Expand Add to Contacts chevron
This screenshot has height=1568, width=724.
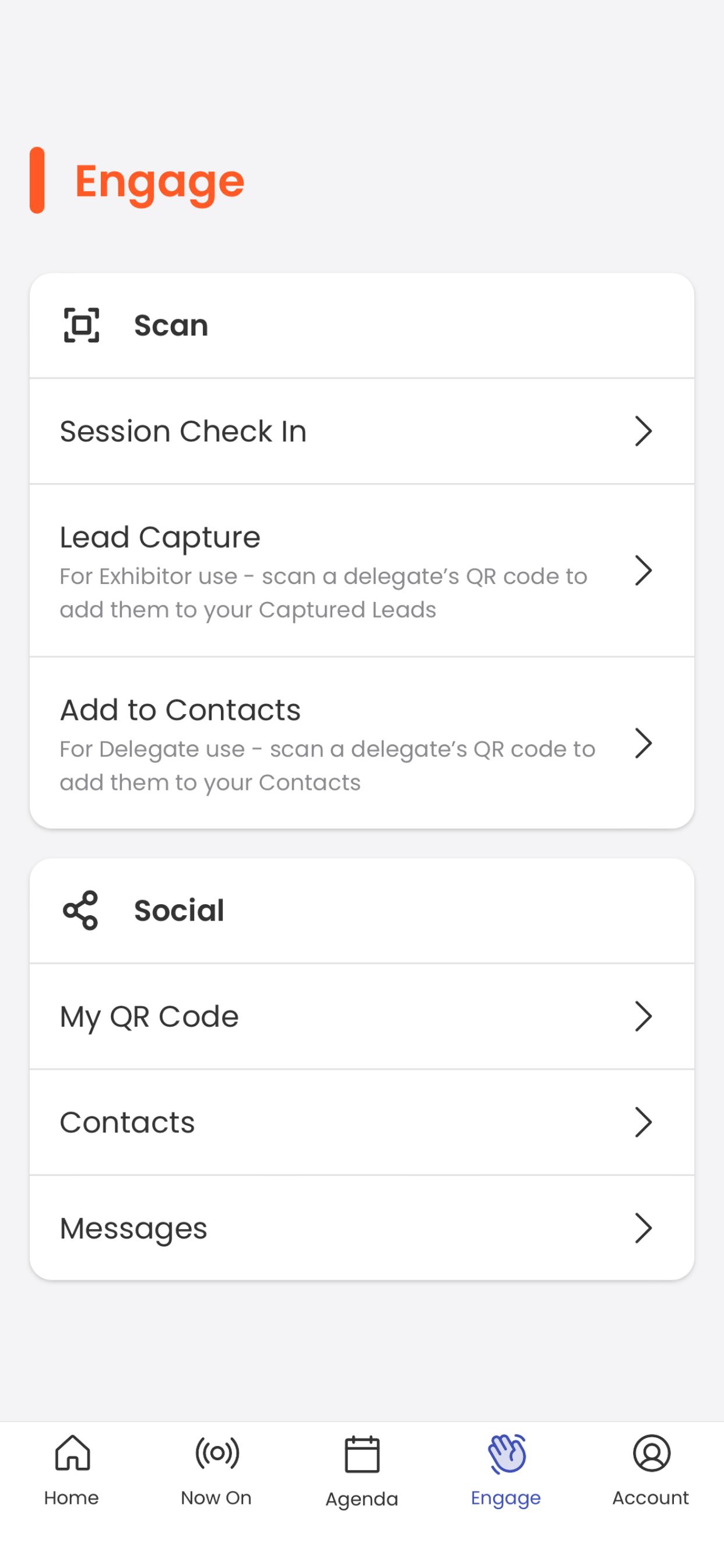click(643, 743)
